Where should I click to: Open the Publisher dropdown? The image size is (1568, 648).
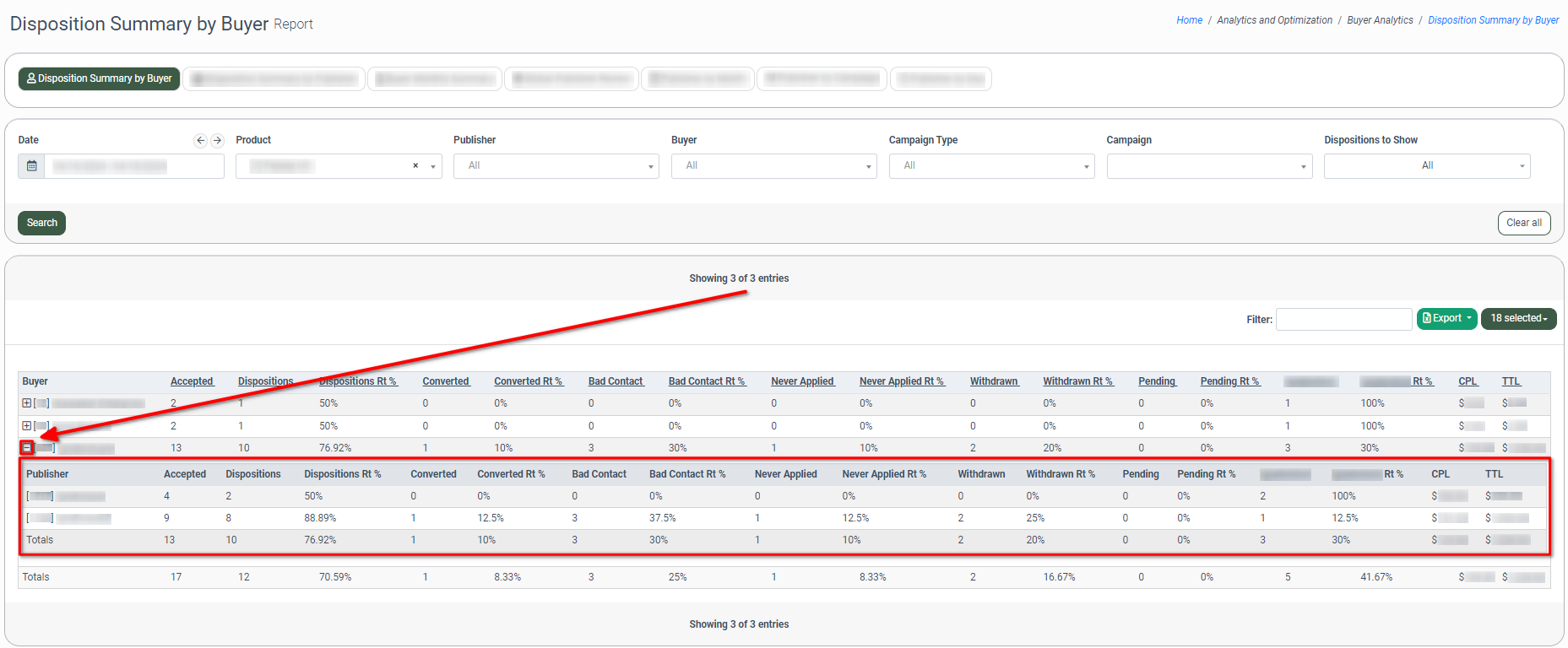[556, 166]
